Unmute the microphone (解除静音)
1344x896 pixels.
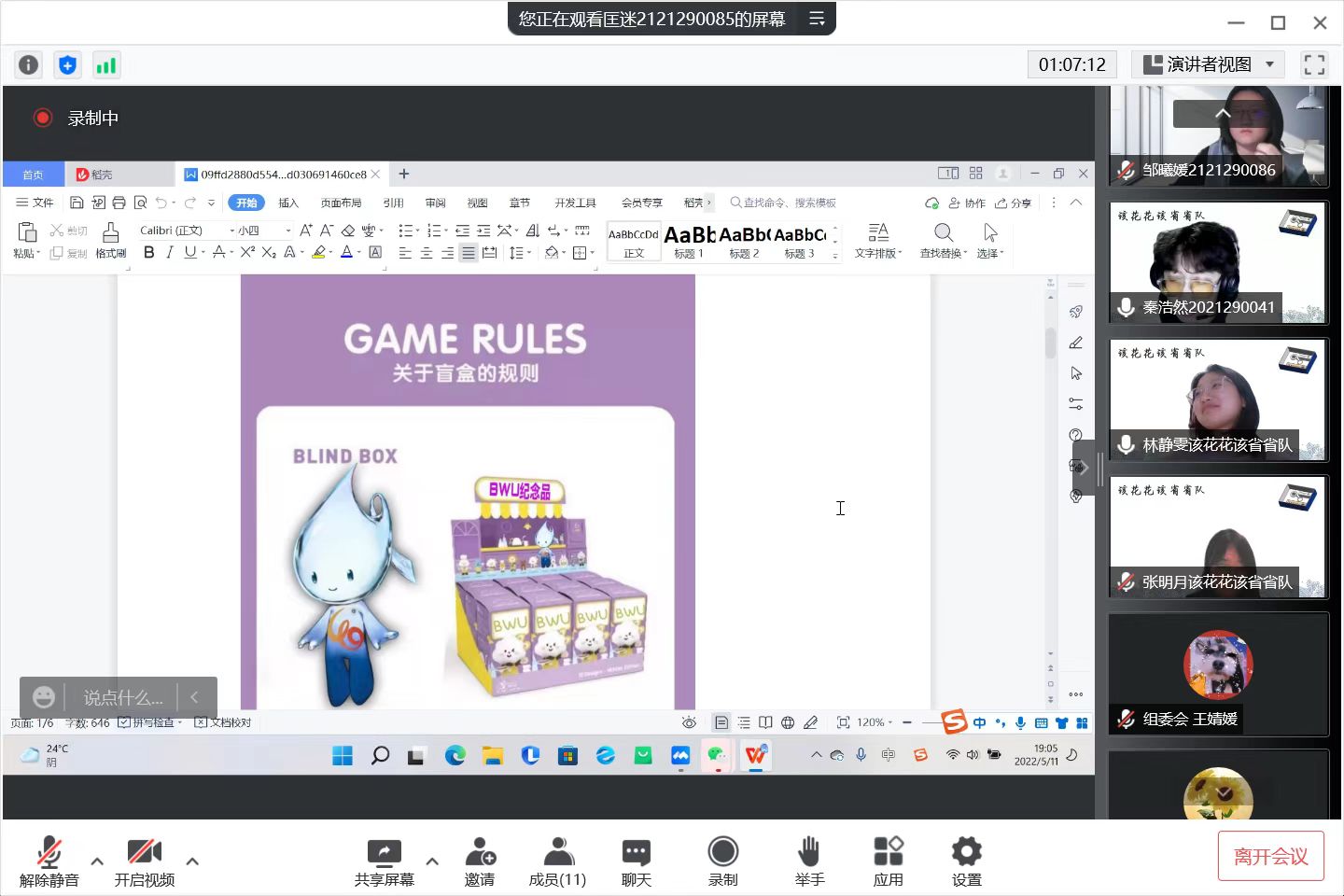click(x=49, y=861)
